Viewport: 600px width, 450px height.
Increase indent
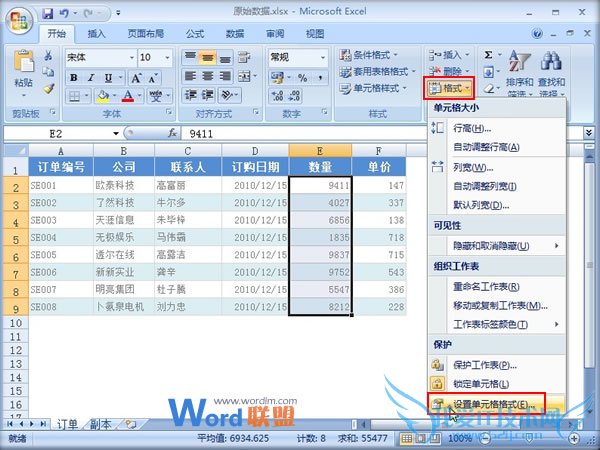(207, 95)
